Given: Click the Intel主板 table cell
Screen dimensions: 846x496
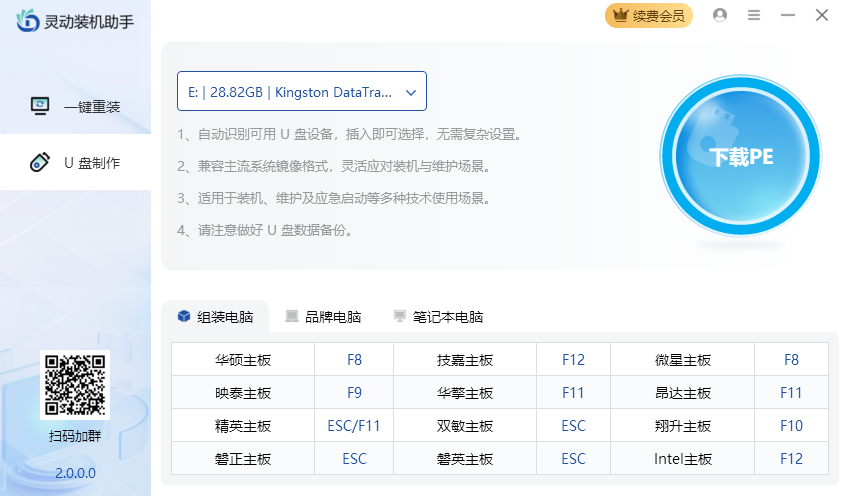Looking at the screenshot, I should click(x=683, y=459).
